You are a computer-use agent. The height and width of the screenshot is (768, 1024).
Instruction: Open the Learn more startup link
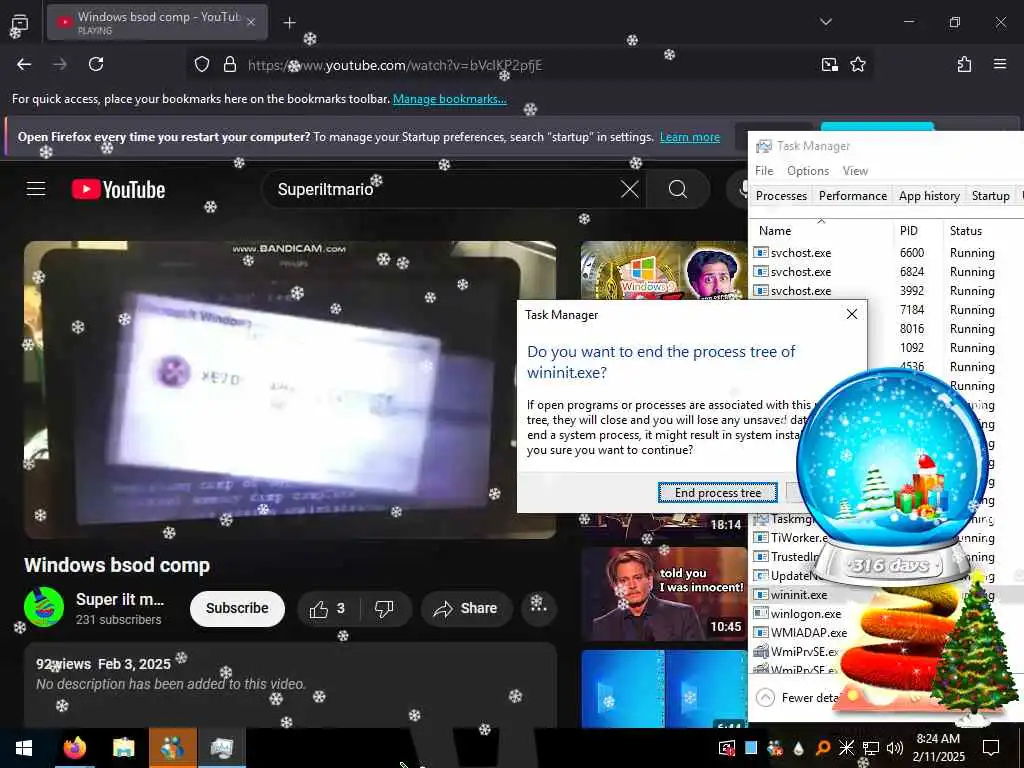click(690, 137)
